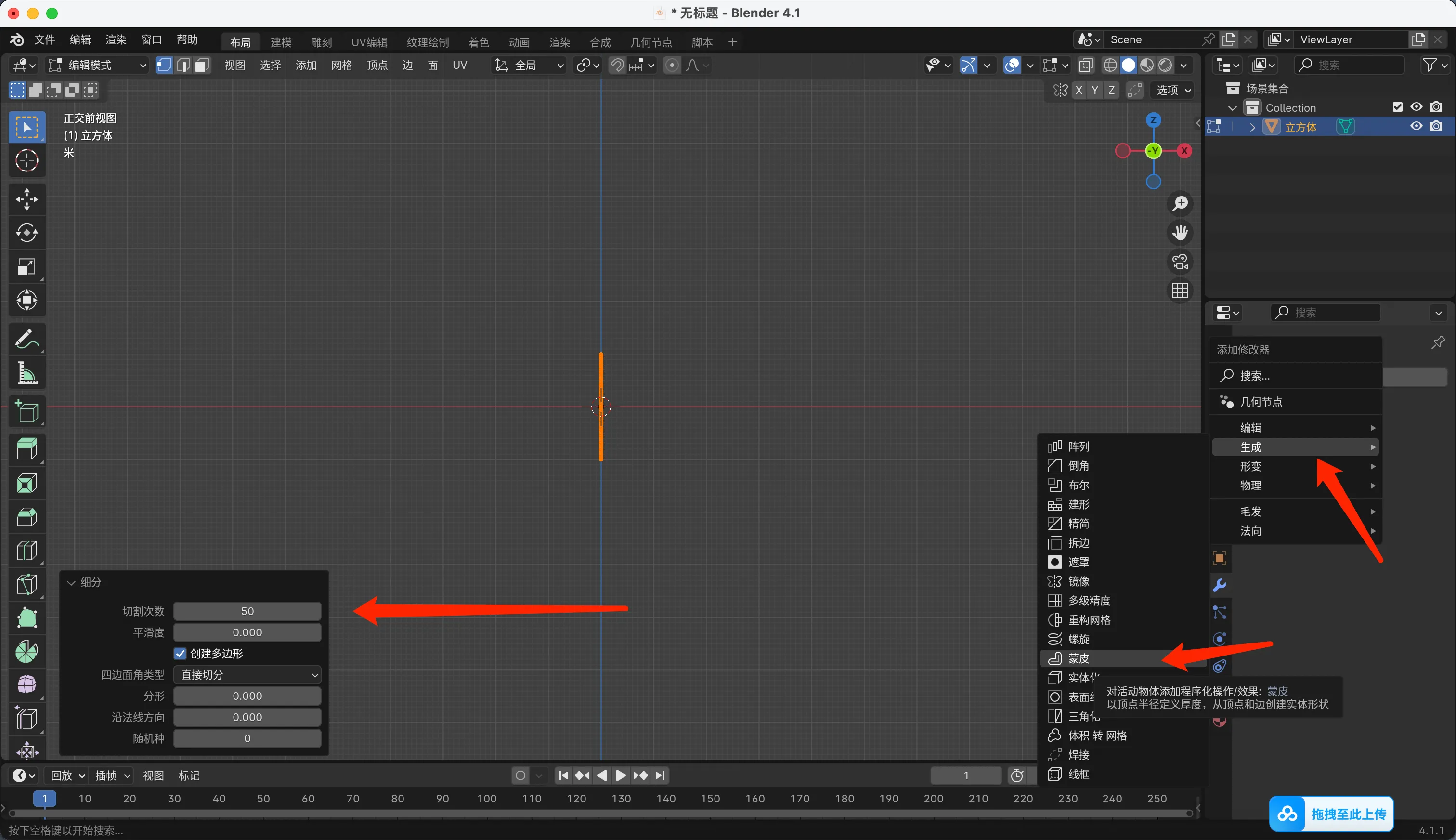Image resolution: width=1456 pixels, height=840 pixels.
Task: Switch to the 建模 workspace tab
Action: pos(281,42)
